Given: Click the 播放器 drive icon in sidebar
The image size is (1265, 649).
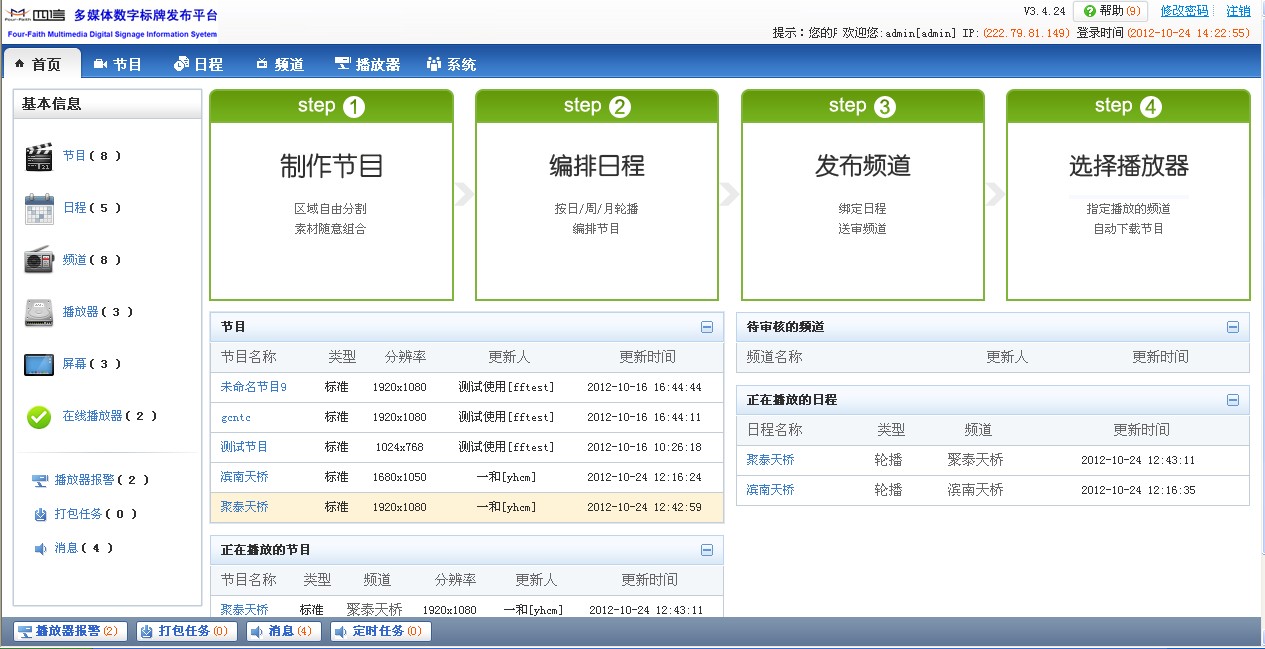Looking at the screenshot, I should (x=39, y=313).
